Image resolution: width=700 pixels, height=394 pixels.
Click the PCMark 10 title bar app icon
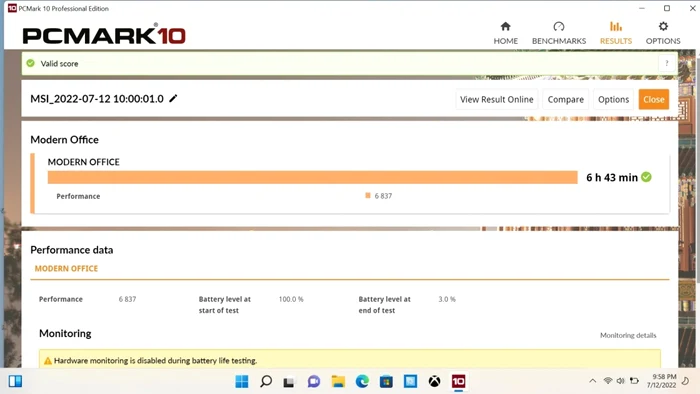click(x=12, y=8)
